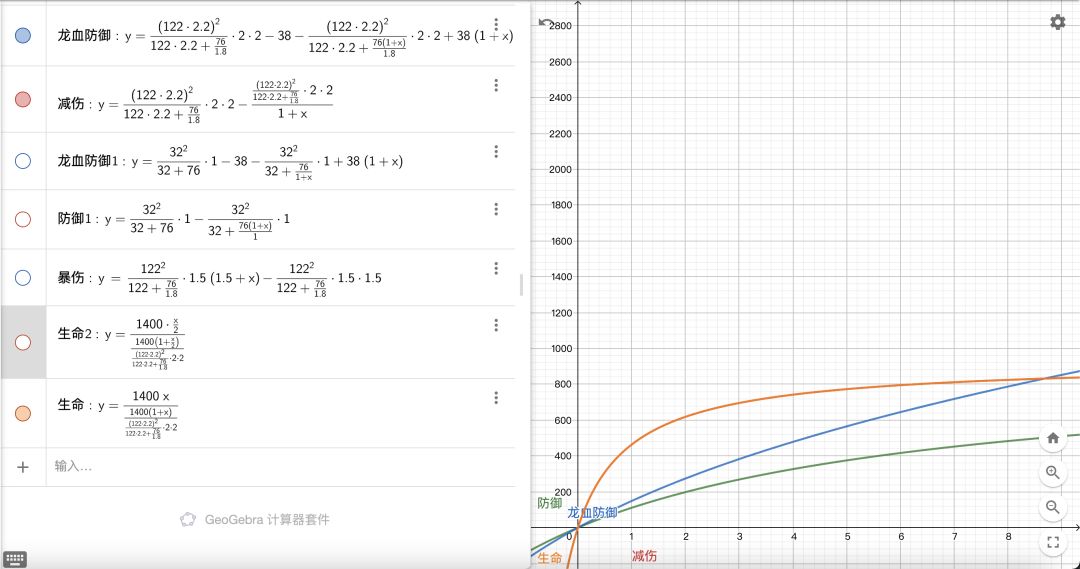Show the 防御1 function graph
This screenshot has height=569, width=1080.
tap(23, 219)
